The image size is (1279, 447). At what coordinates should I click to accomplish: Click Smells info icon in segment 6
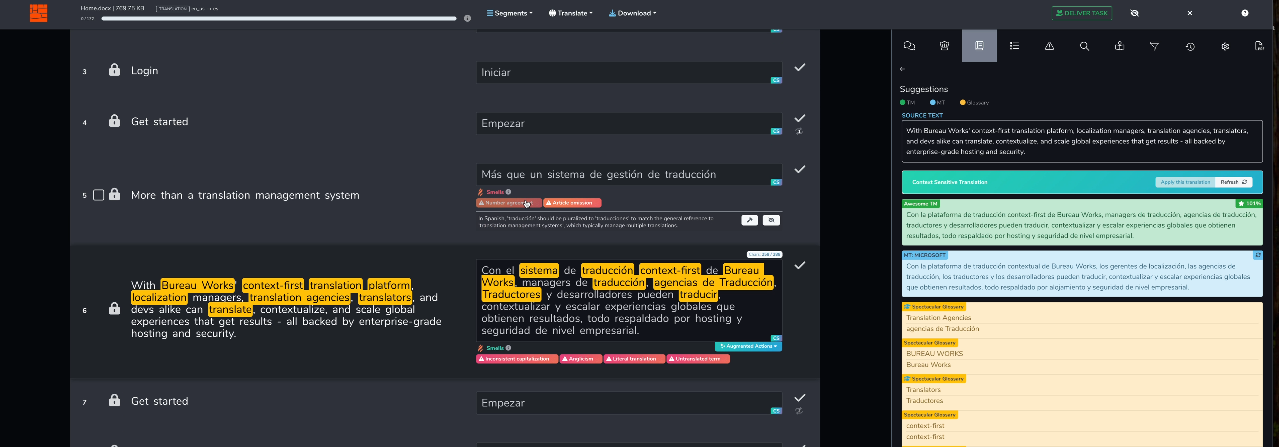[508, 347]
